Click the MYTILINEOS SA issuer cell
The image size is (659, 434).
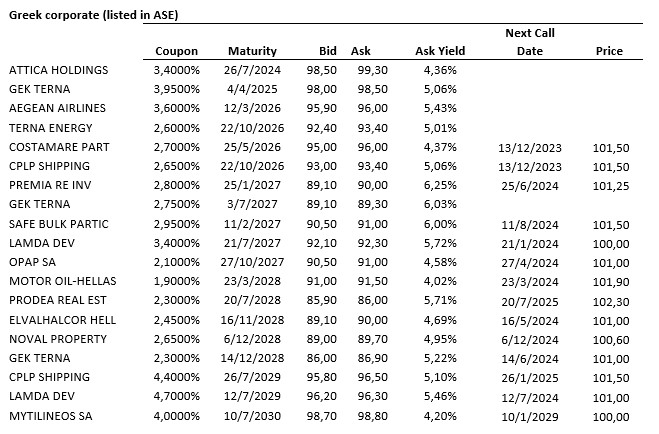[51, 416]
